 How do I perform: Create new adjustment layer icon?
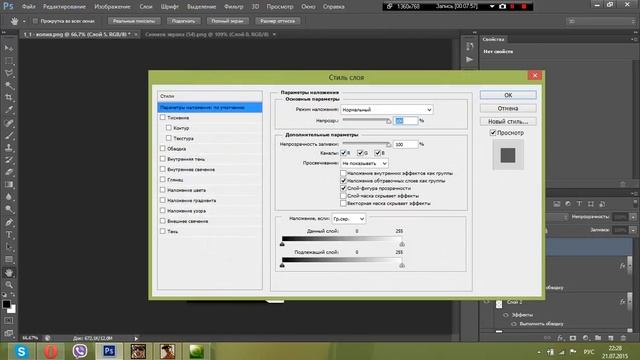(x=586, y=338)
